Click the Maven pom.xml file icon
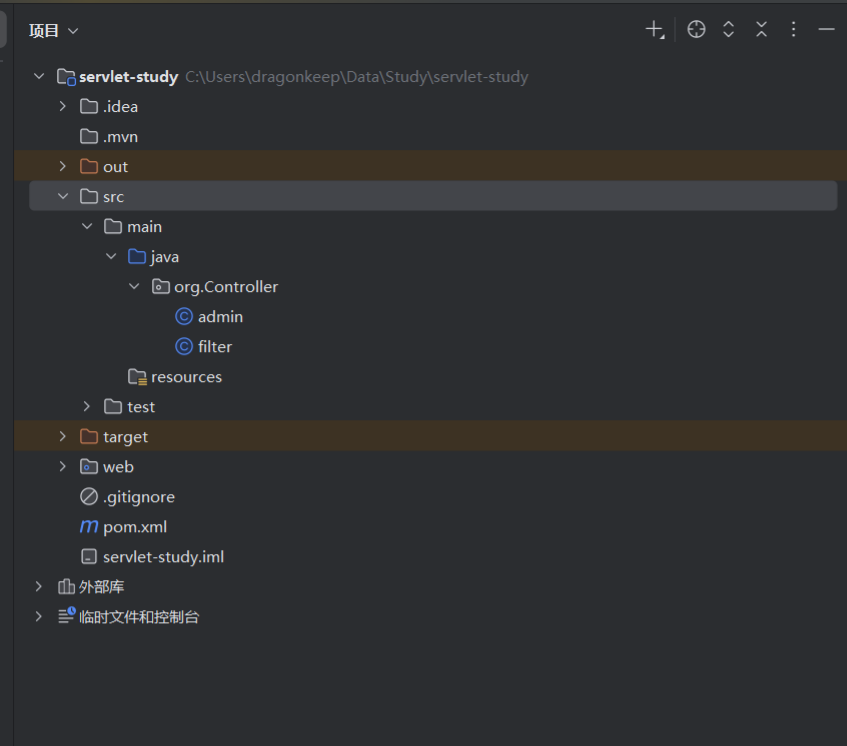847x746 pixels. (89, 527)
